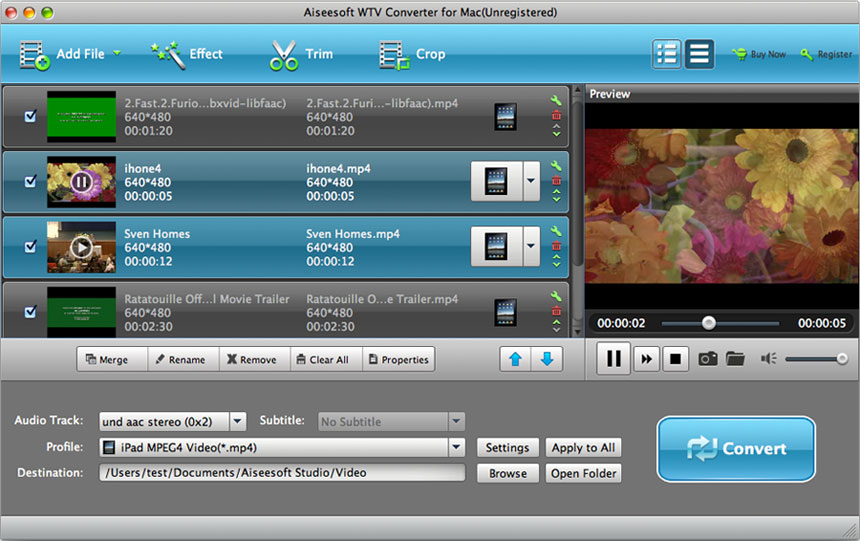Click Open Folder button
The height and width of the screenshot is (541, 860).
(x=583, y=473)
